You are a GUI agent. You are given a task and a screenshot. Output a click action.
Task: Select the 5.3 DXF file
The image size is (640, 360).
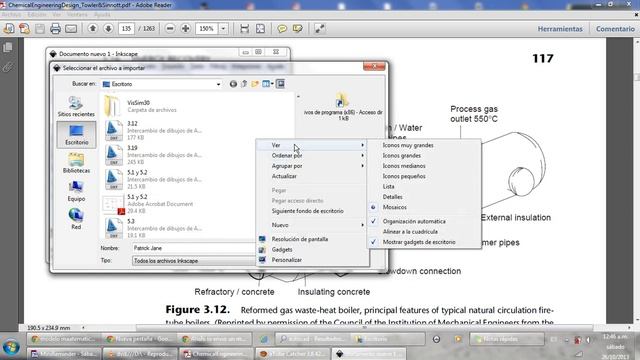[153, 228]
